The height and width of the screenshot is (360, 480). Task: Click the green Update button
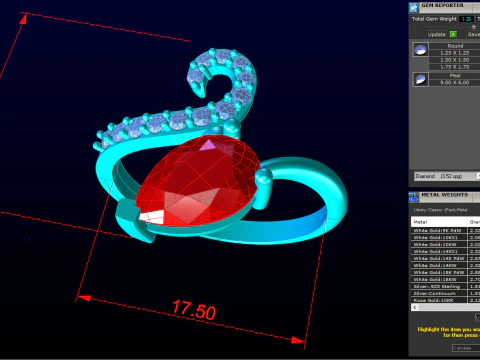click(453, 34)
